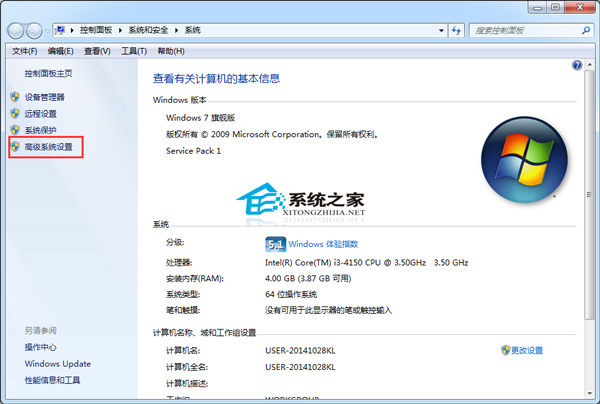Image resolution: width=600 pixels, height=404 pixels.
Task: Click the blue help question mark icon
Action: (577, 65)
